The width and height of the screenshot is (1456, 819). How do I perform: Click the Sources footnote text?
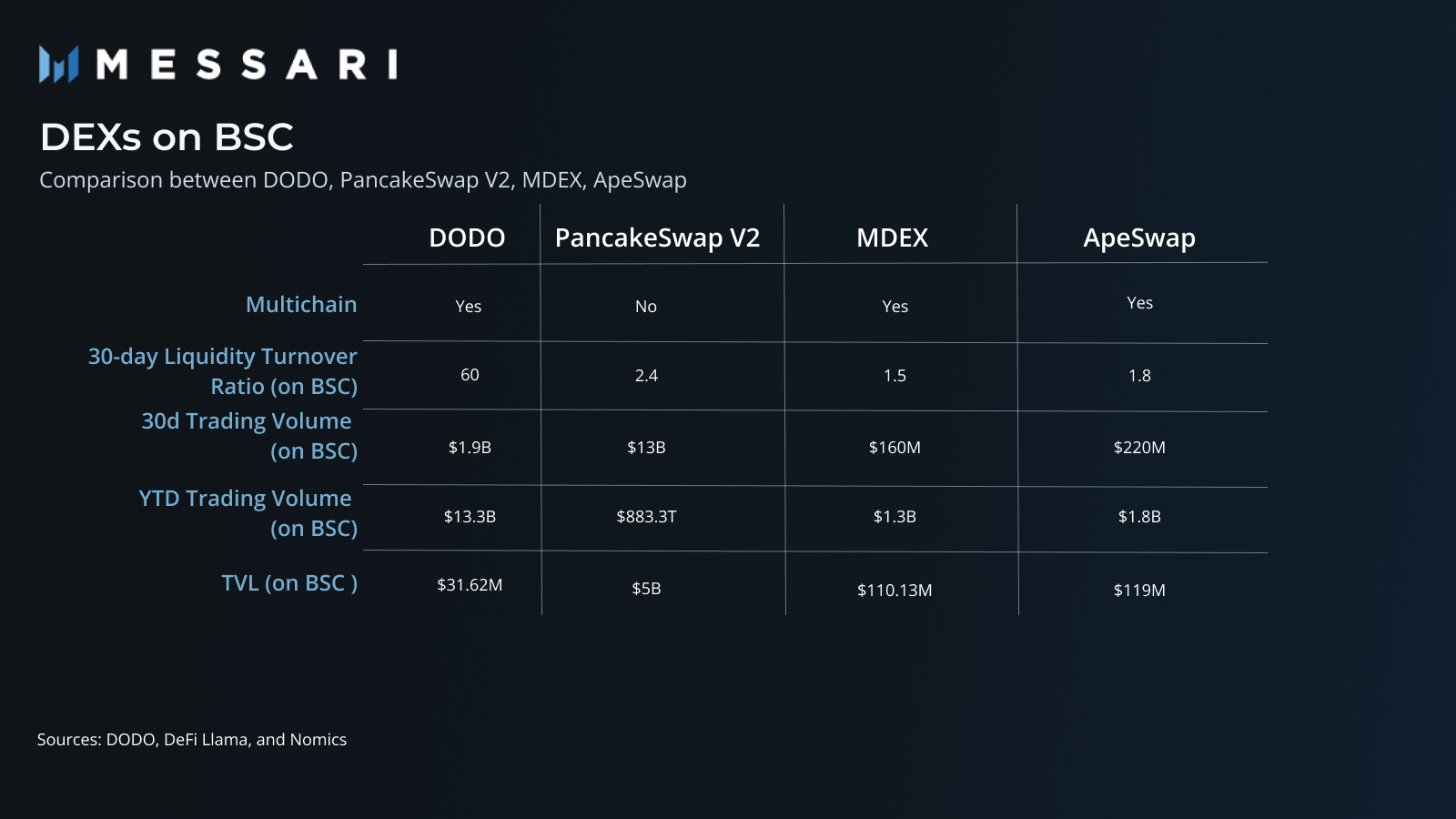point(192,740)
